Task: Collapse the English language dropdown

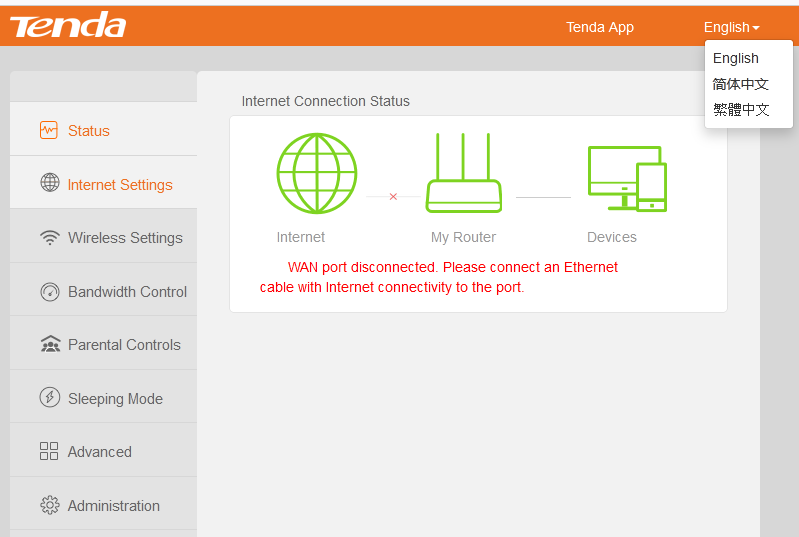Action: click(731, 27)
